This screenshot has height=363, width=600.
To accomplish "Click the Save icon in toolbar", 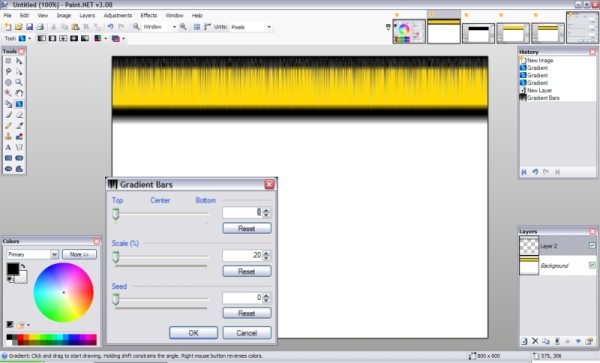I will click(x=29, y=27).
